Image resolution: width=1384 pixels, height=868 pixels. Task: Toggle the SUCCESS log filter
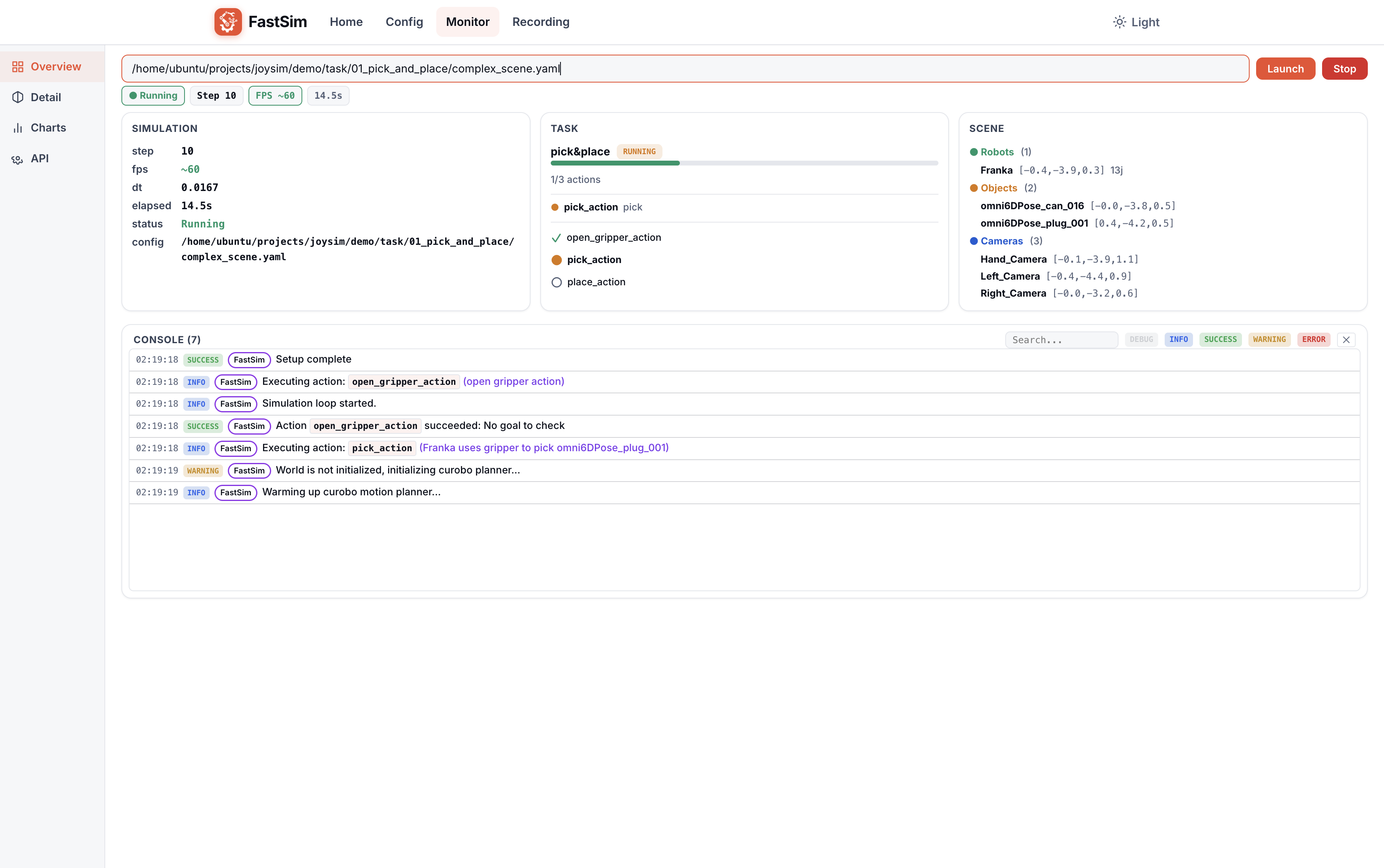point(1220,339)
